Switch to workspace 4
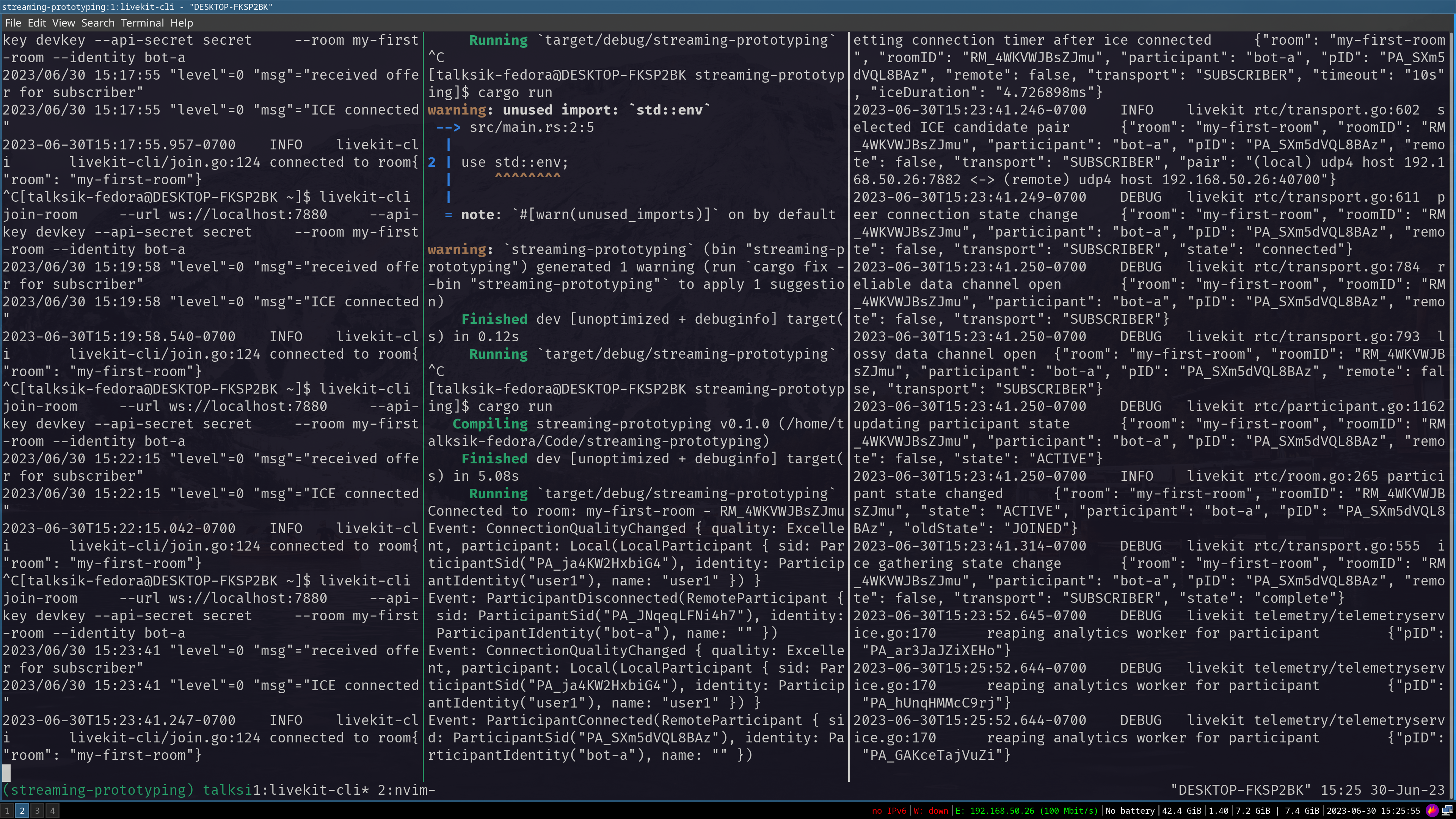Viewport: 1456px width, 819px height. [53, 811]
